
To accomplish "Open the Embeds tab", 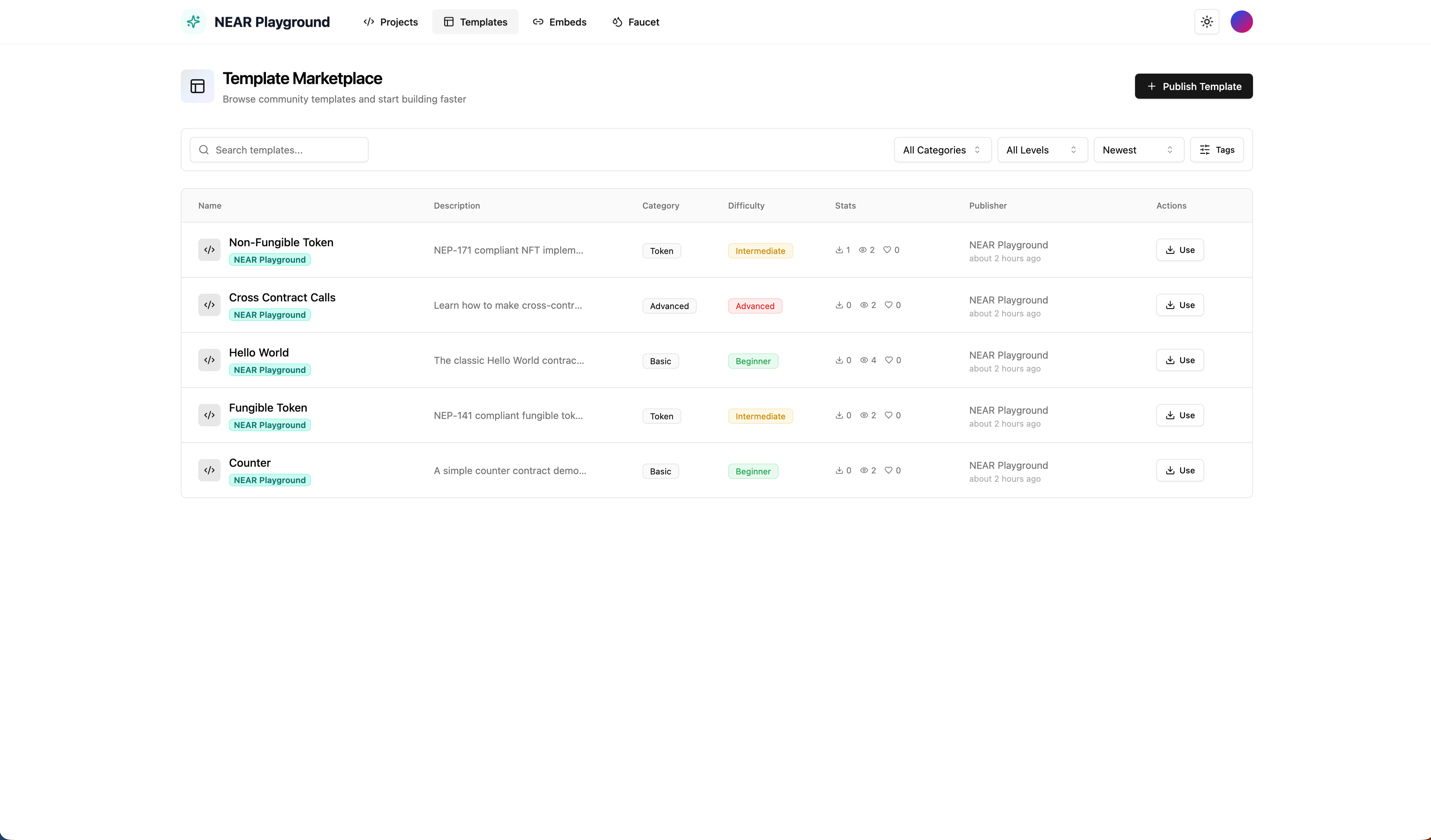I will pyautogui.click(x=559, y=22).
